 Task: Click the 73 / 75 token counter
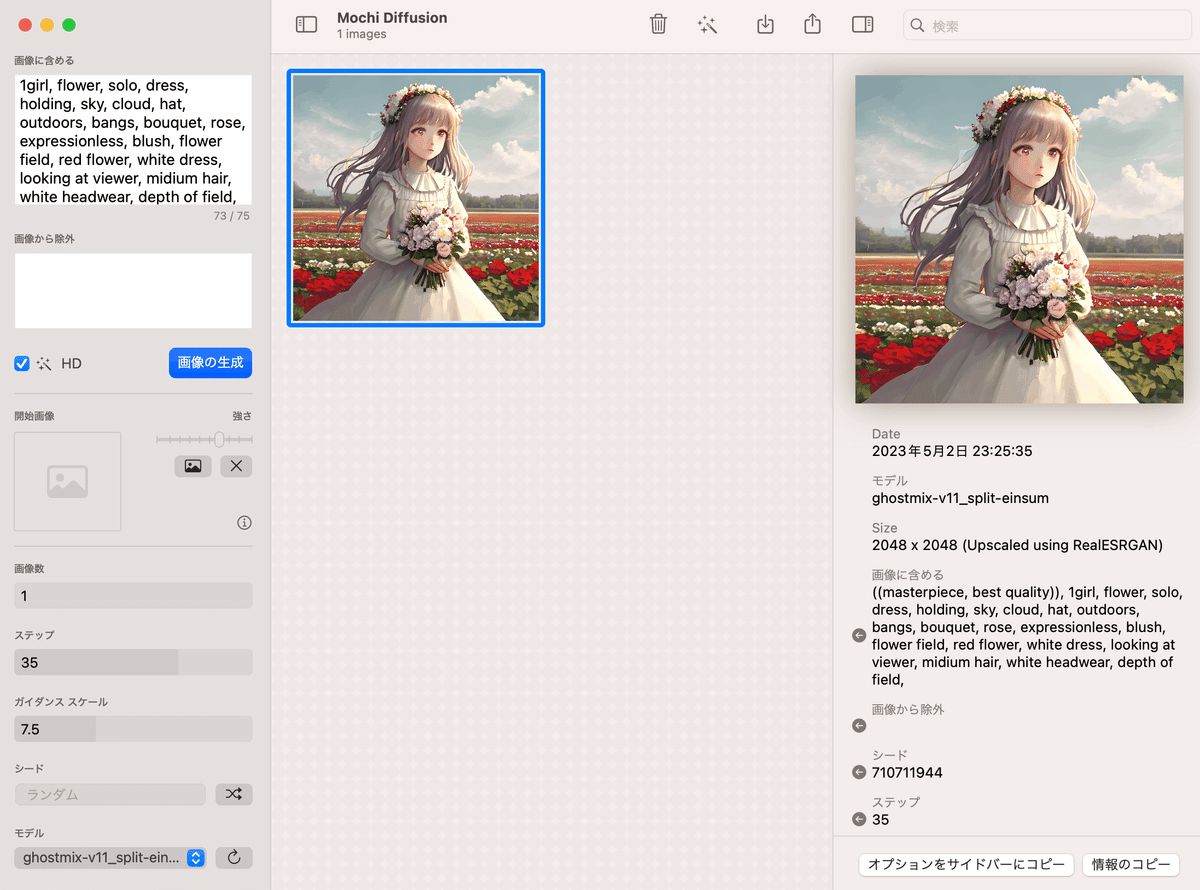(232, 216)
